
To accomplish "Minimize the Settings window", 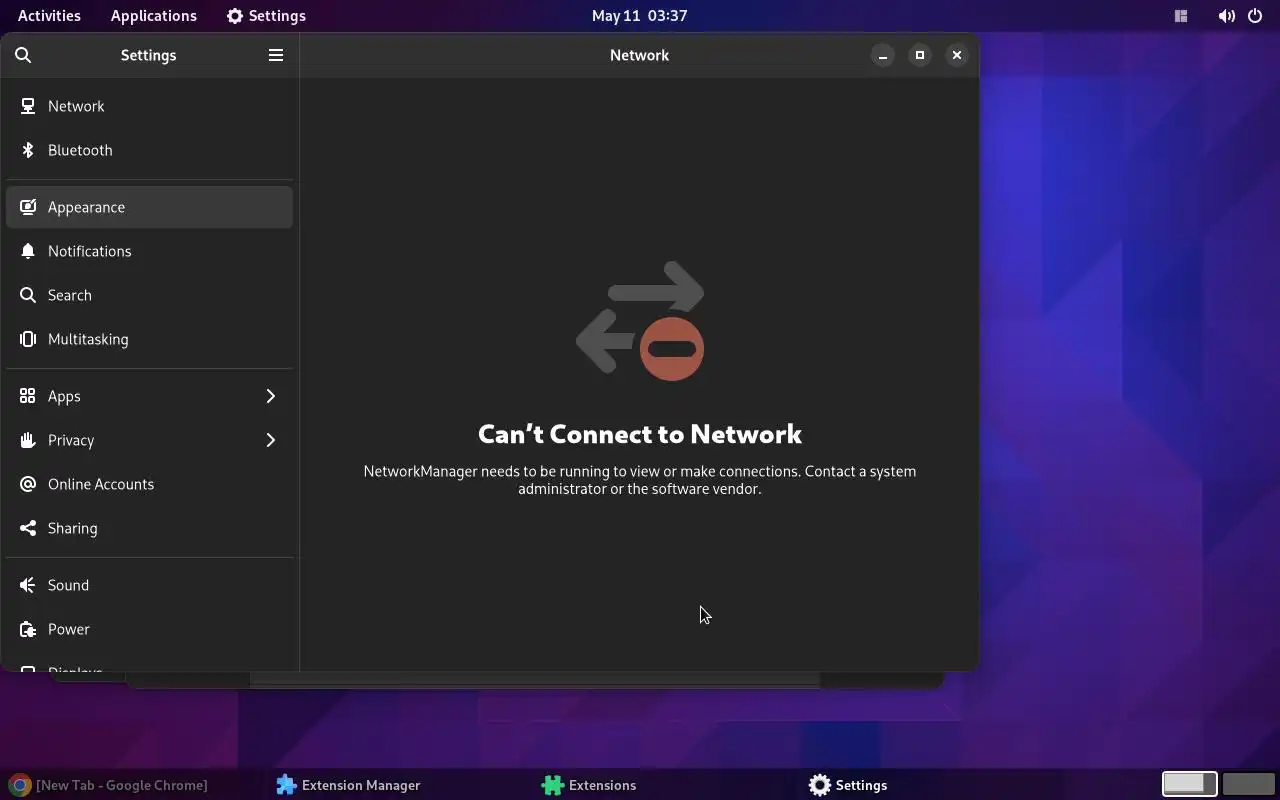I will click(x=883, y=55).
